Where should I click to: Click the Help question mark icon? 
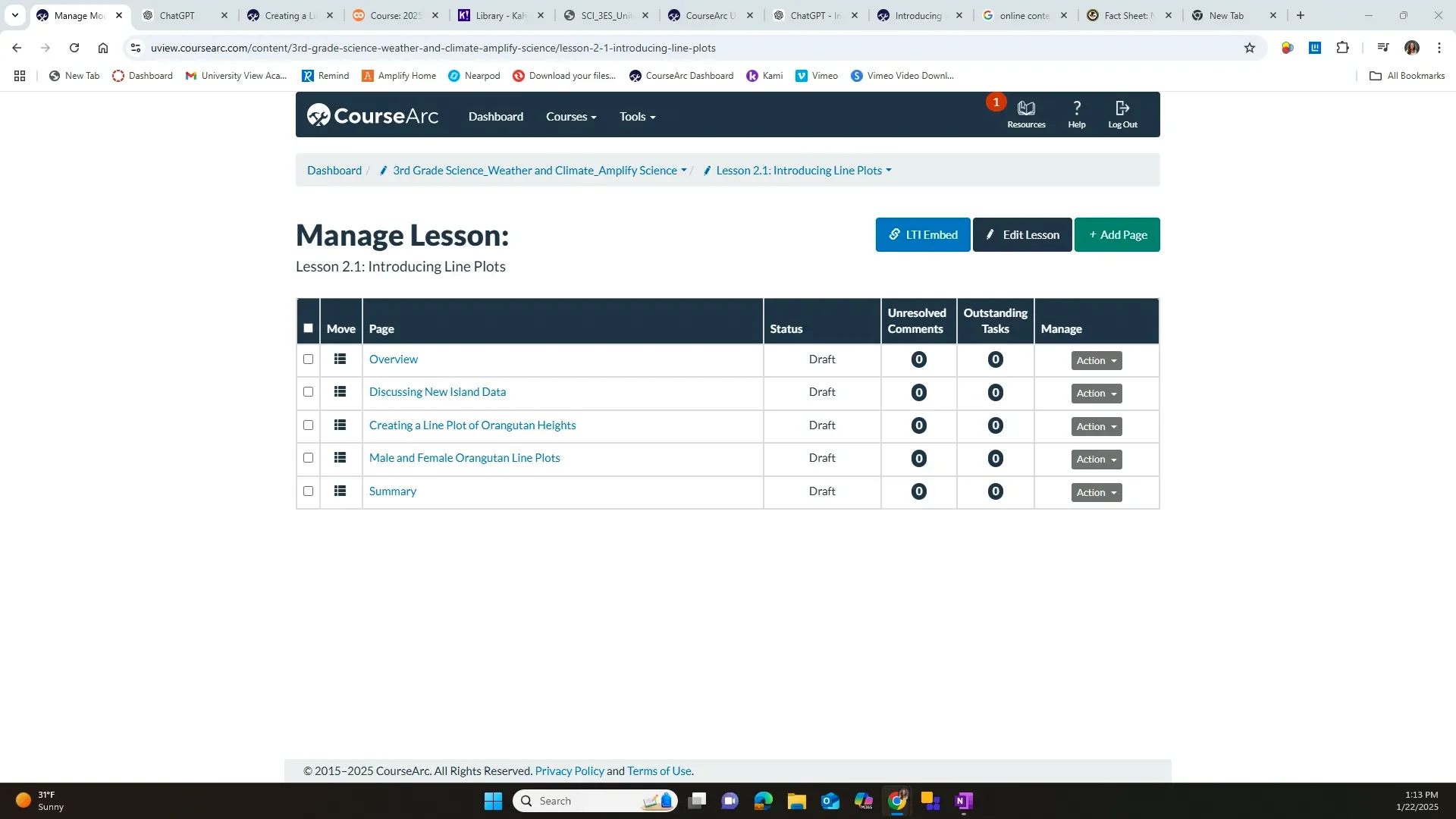click(1076, 108)
